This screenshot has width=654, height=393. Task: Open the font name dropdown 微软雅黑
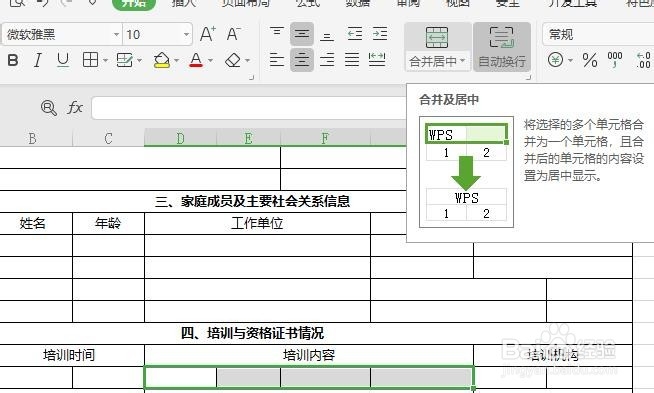click(116, 34)
